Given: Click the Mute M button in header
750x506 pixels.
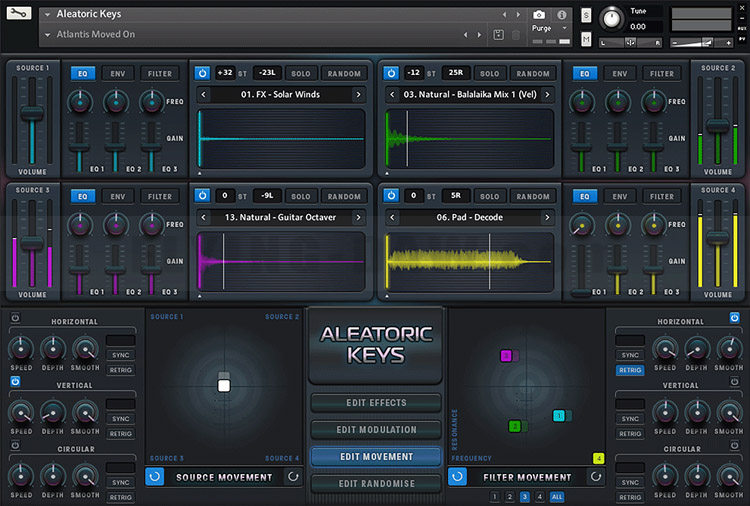Looking at the screenshot, I should point(586,38).
